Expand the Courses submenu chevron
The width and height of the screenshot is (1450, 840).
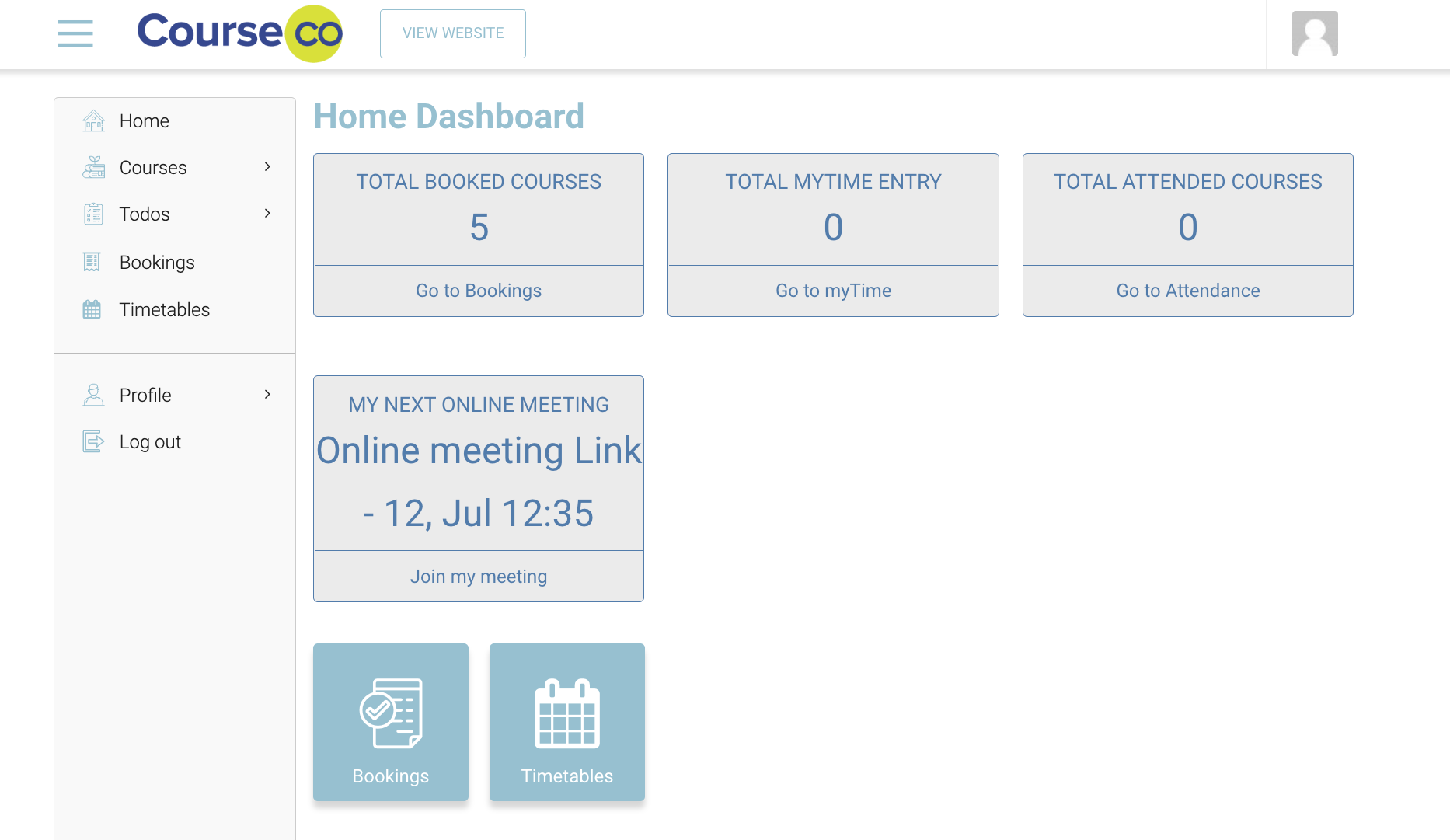tap(267, 167)
